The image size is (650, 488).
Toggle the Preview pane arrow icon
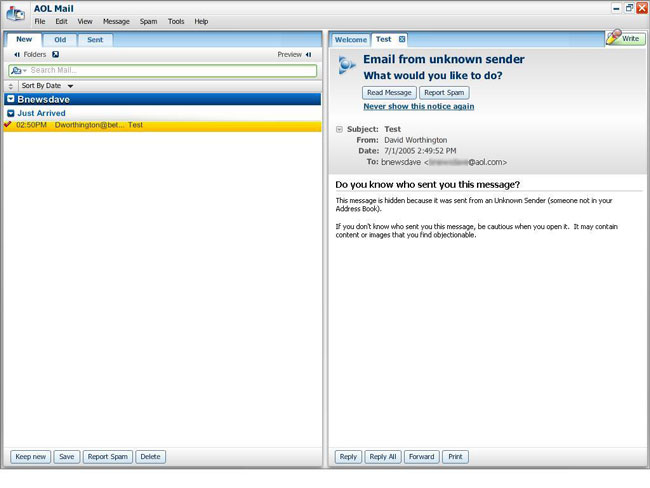point(308,54)
